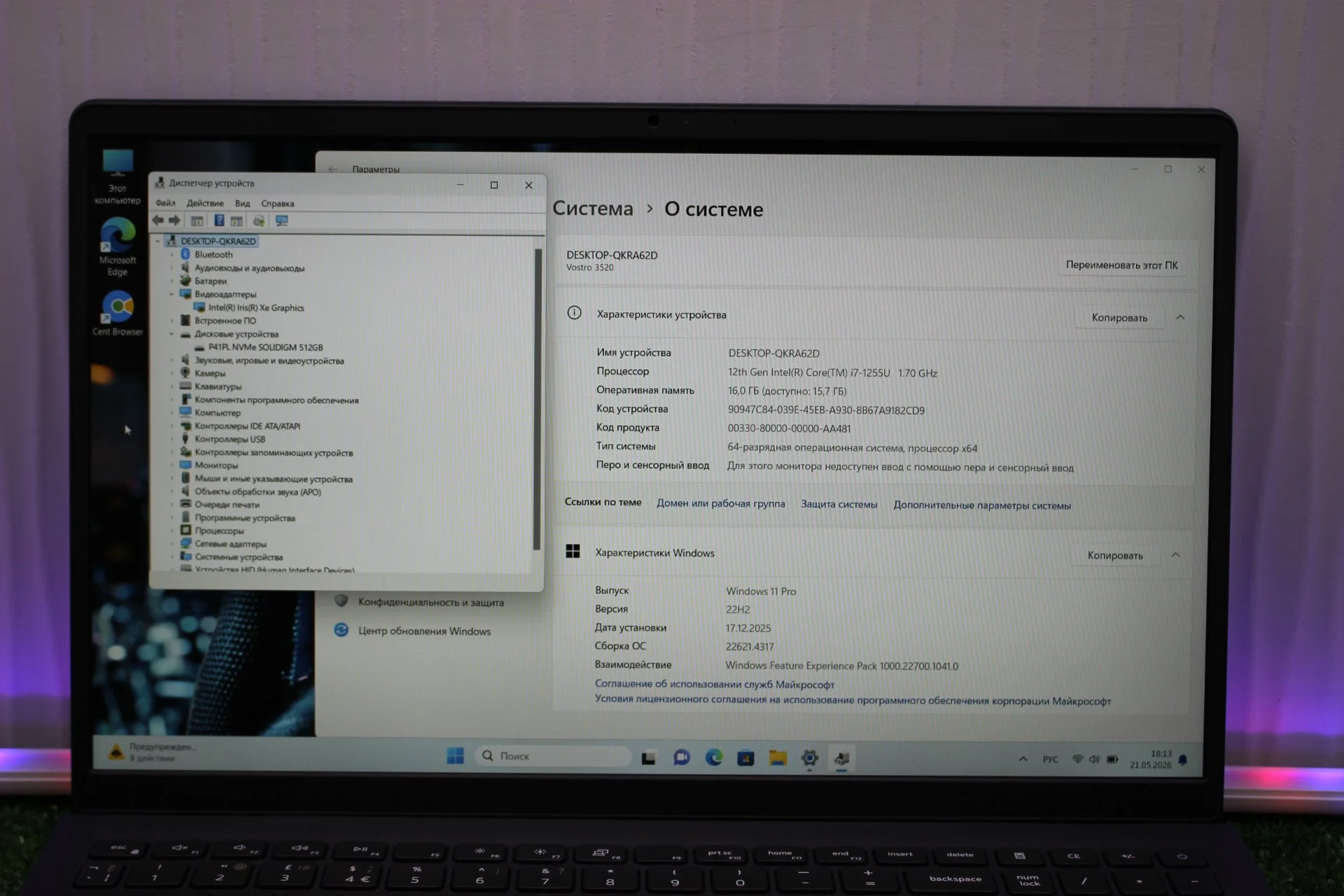Click the volume speaker tray icon

1094,759
